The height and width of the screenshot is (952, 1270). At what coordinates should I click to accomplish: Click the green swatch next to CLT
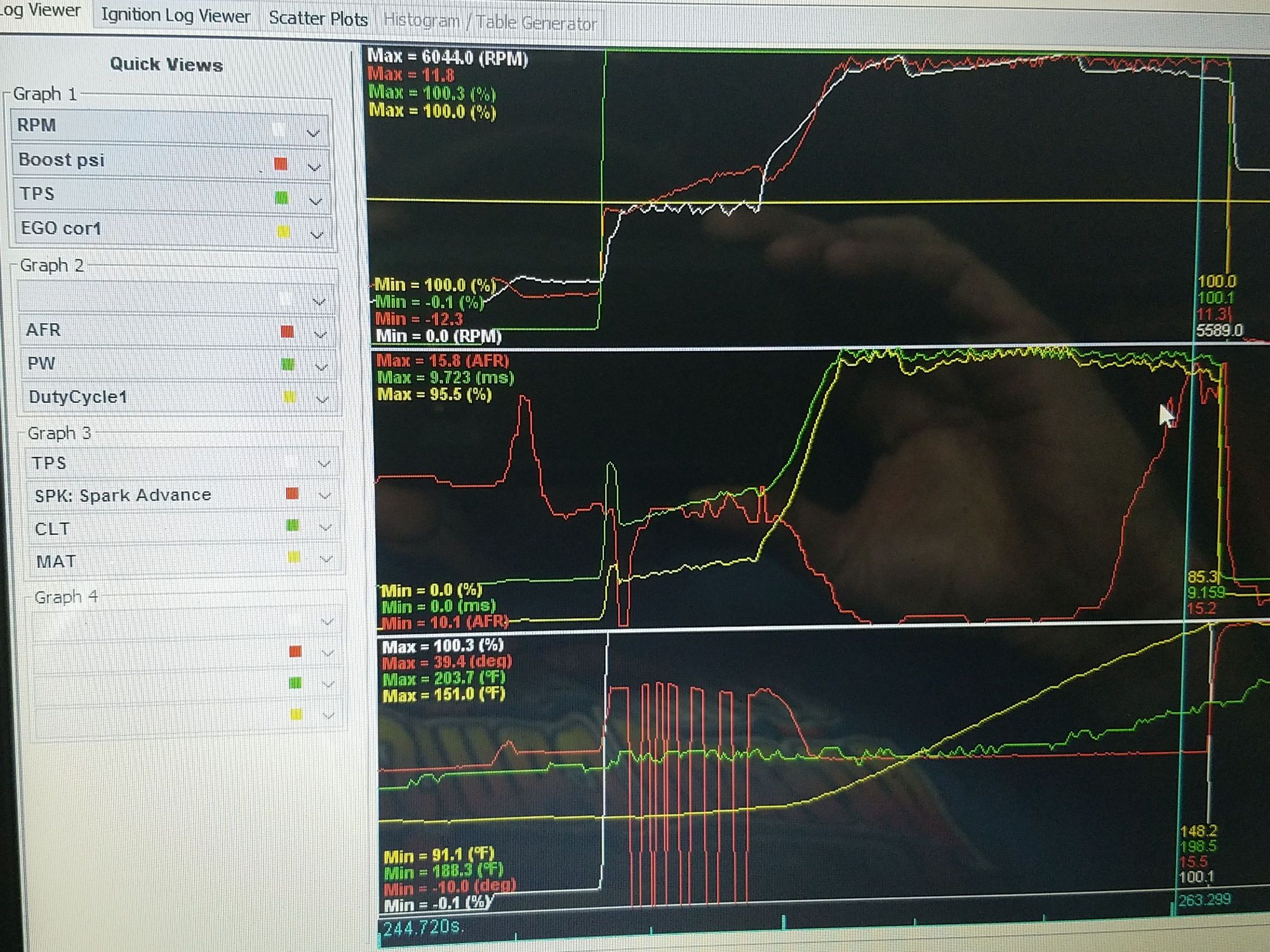click(293, 526)
